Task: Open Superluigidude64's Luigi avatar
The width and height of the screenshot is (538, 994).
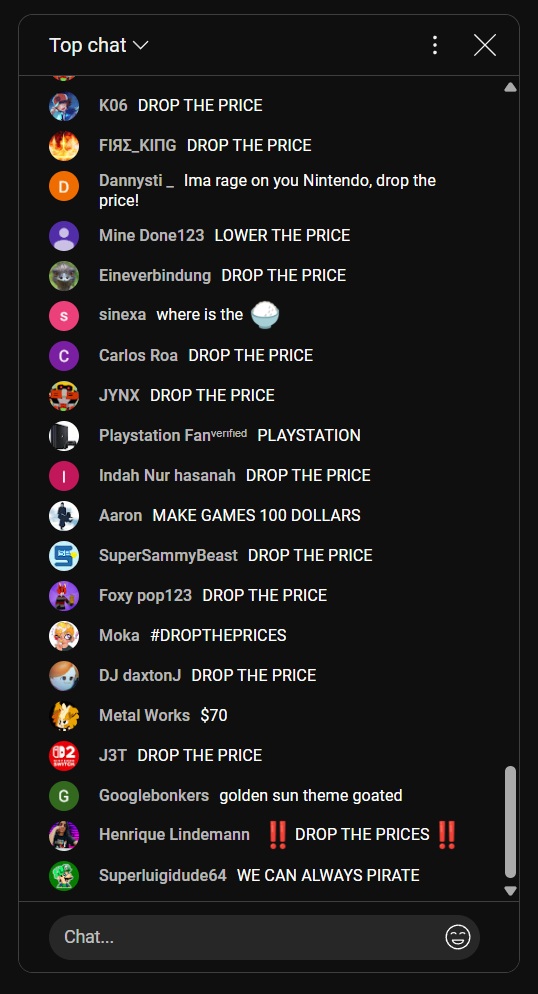Action: 64,875
